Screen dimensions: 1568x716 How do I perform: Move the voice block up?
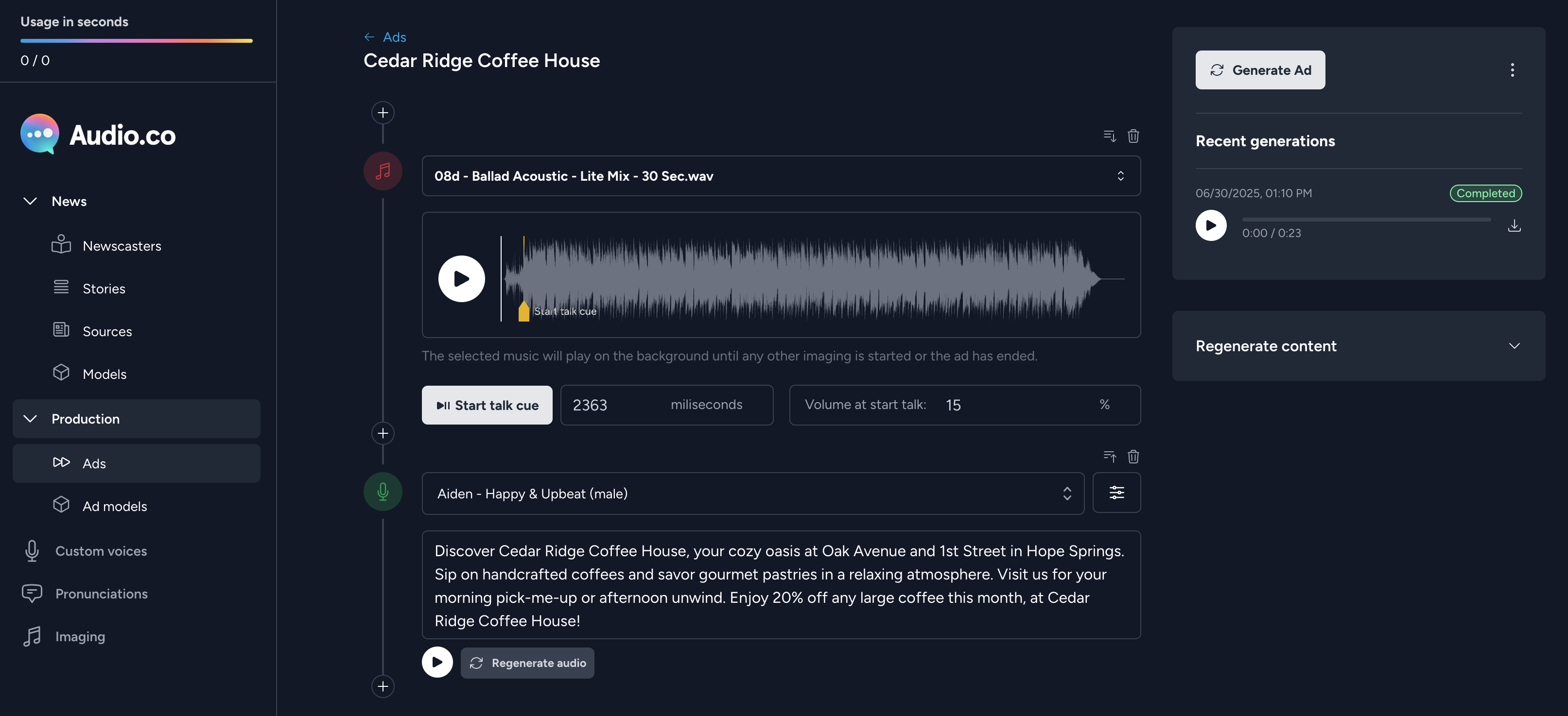point(1110,456)
